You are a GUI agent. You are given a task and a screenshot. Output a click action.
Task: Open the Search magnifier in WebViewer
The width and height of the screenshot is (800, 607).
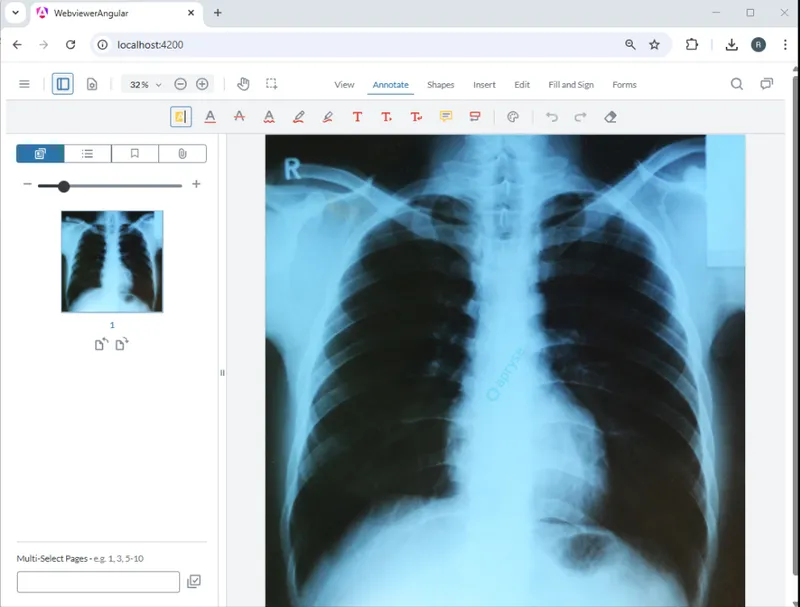[x=737, y=85]
